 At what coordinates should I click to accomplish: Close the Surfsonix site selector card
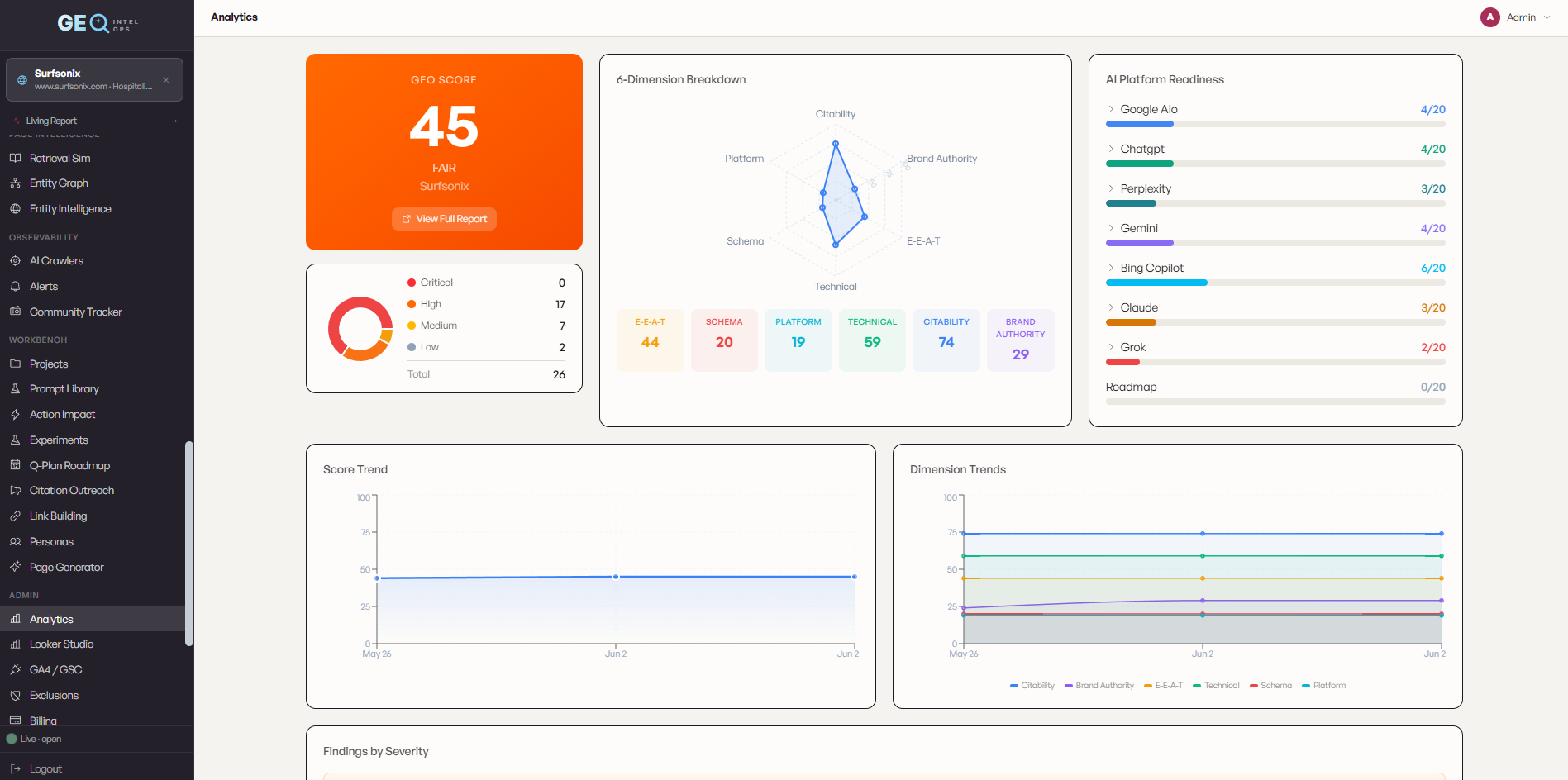click(x=166, y=80)
